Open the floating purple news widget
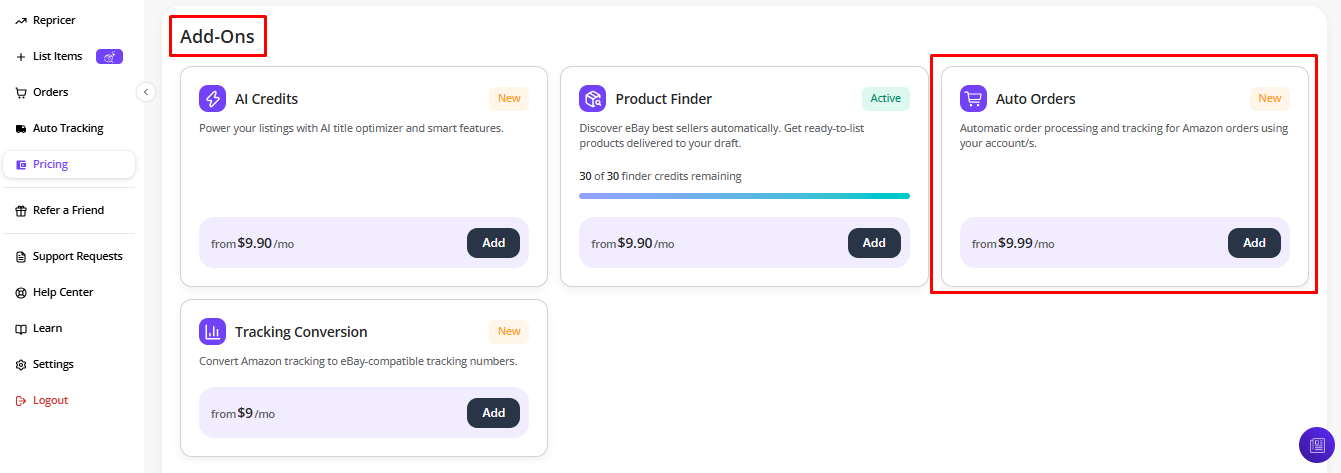The image size is (1341, 473). click(x=1316, y=445)
